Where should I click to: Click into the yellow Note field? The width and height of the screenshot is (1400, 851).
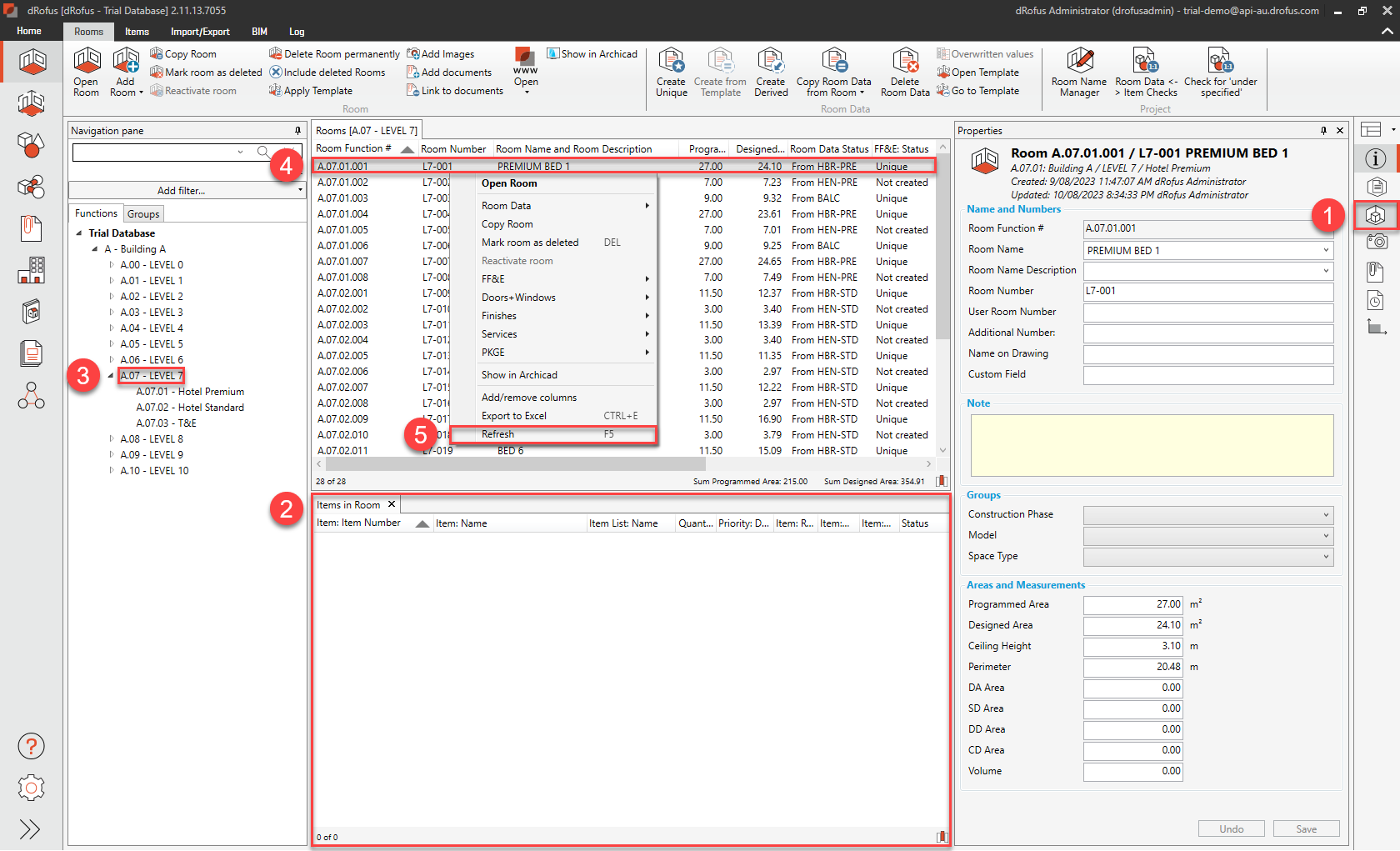[1151, 445]
